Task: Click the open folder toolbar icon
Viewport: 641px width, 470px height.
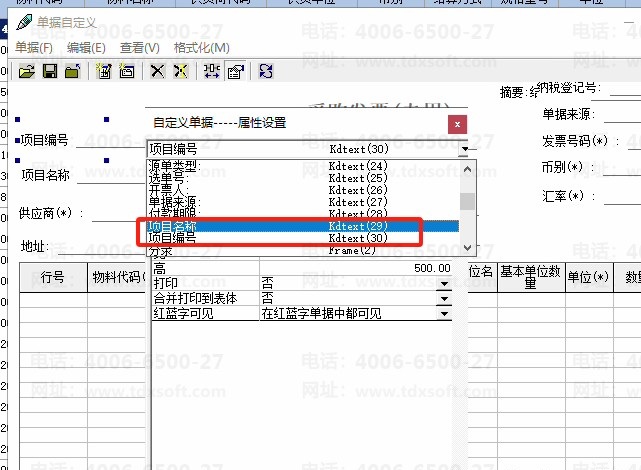Action: coord(27,72)
